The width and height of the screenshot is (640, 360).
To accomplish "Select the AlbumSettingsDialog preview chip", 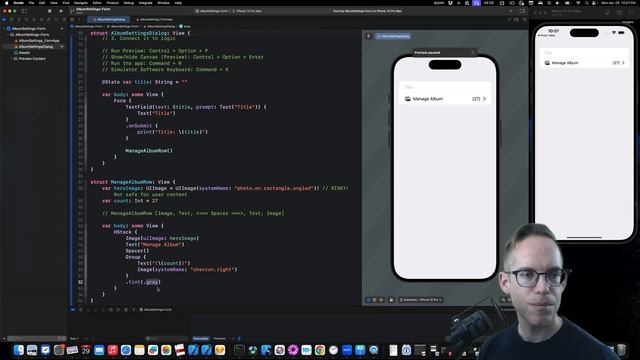I will (393, 36).
